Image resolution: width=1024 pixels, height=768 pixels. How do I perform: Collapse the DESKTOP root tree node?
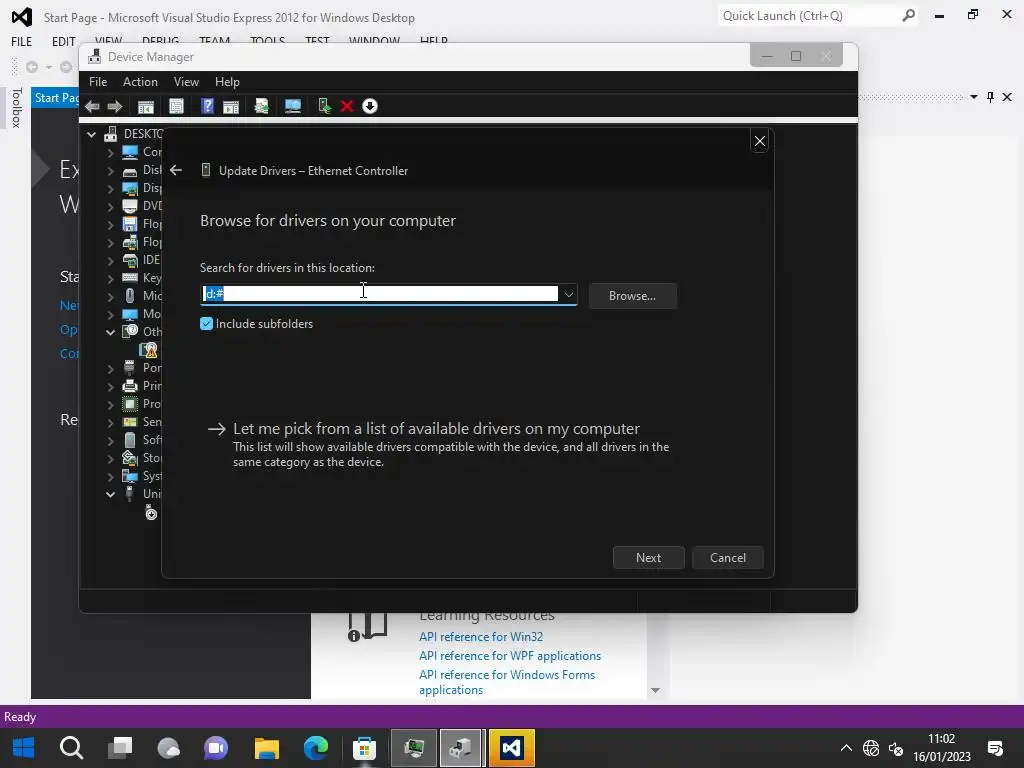point(91,135)
